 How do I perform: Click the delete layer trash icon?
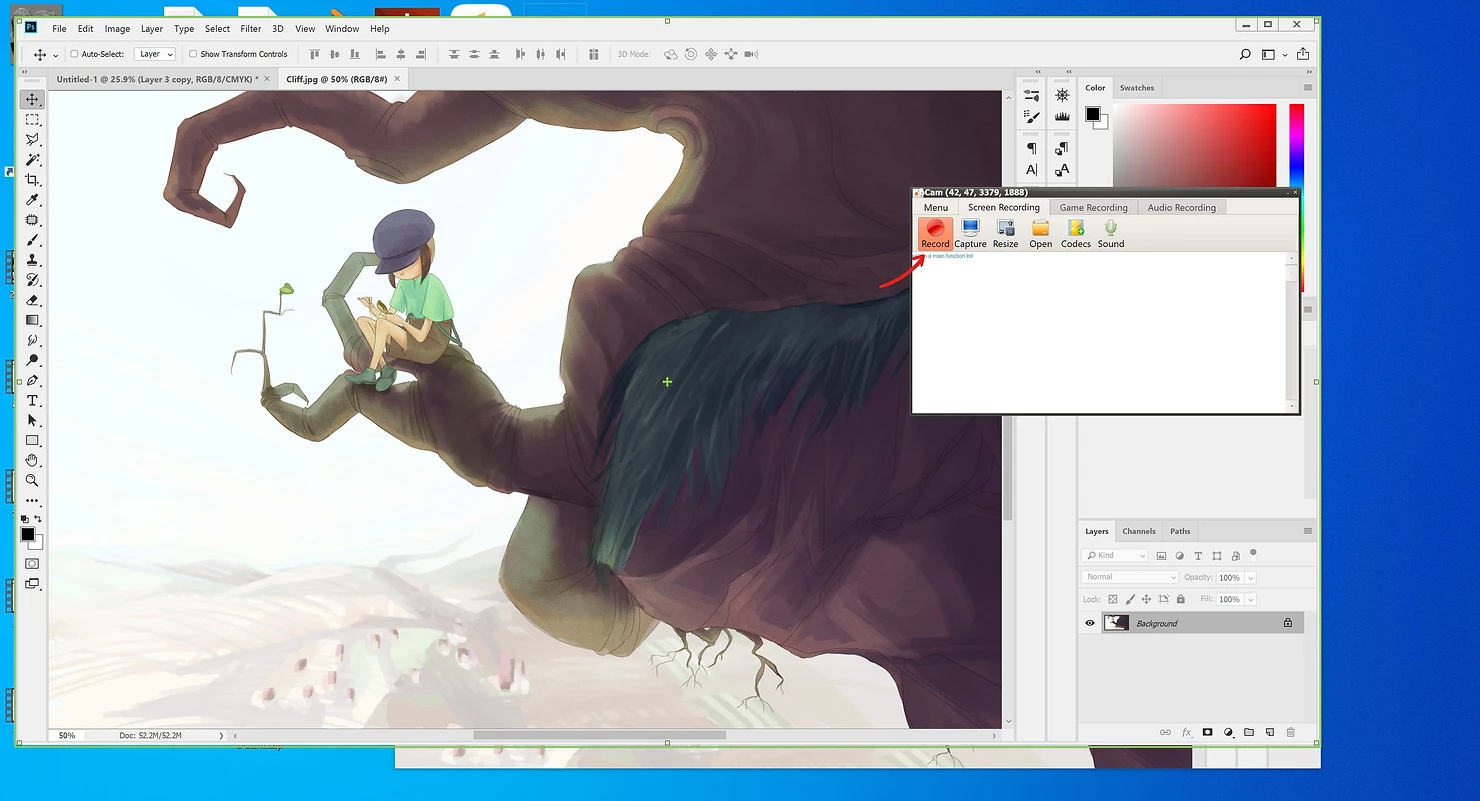(x=1290, y=732)
